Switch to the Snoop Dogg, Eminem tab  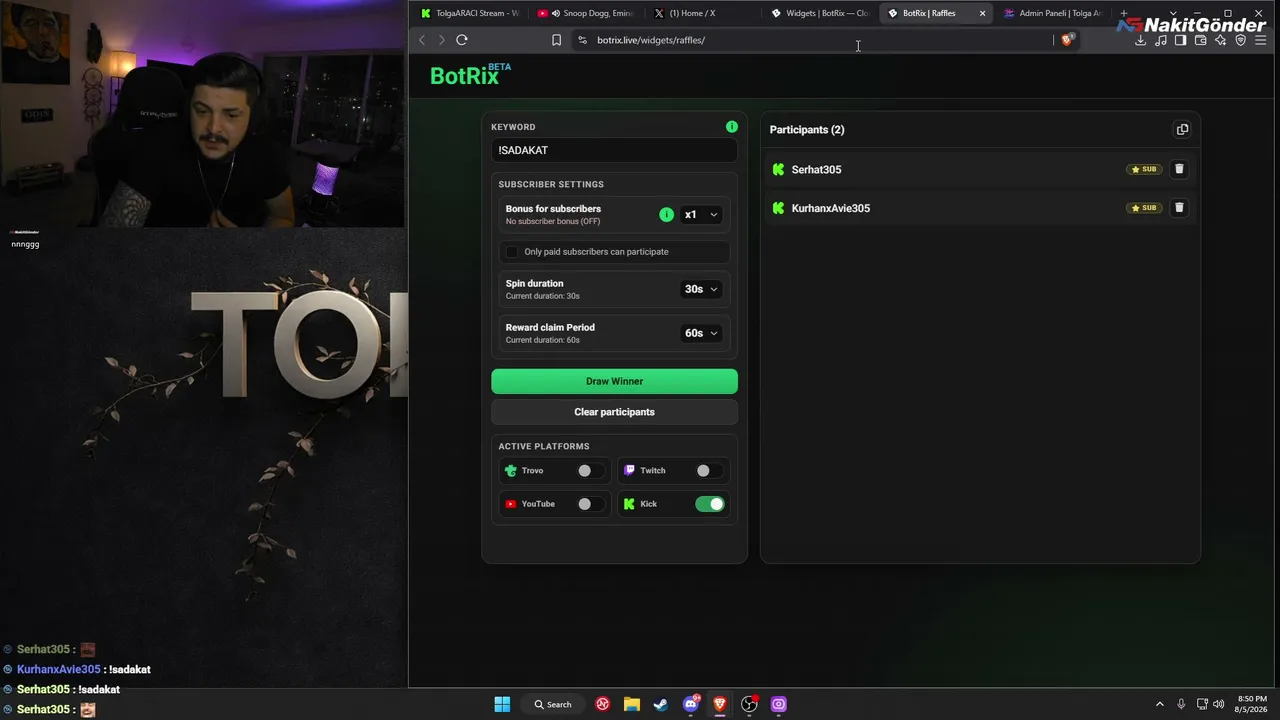pos(585,13)
